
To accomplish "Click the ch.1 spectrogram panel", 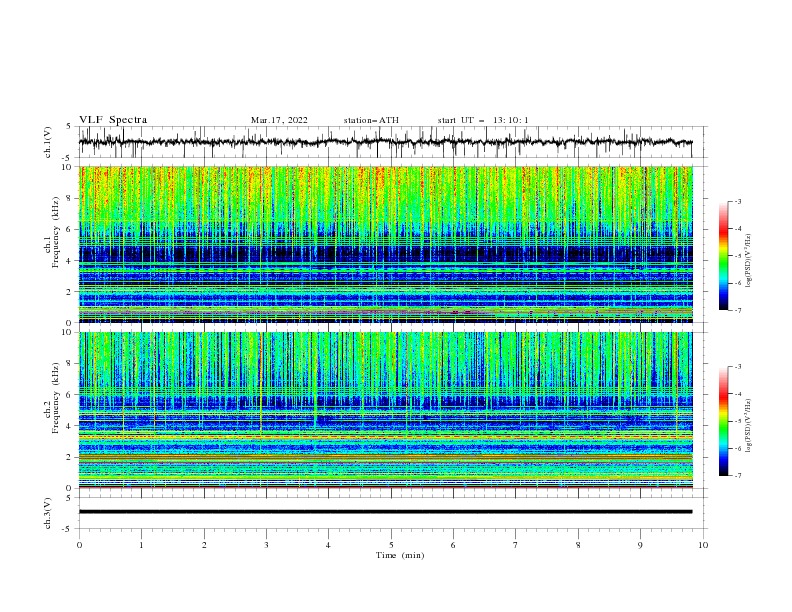I will pyautogui.click(x=385, y=244).
